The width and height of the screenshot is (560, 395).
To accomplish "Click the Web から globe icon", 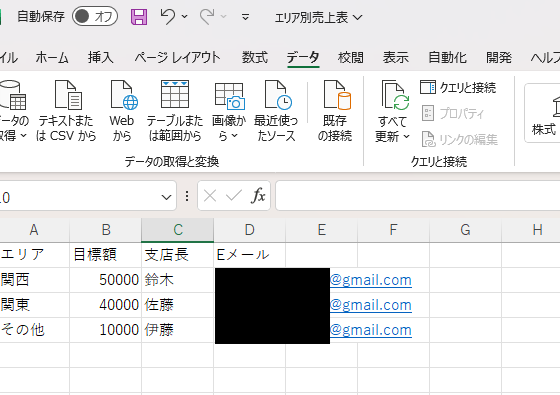I will (x=124, y=95).
